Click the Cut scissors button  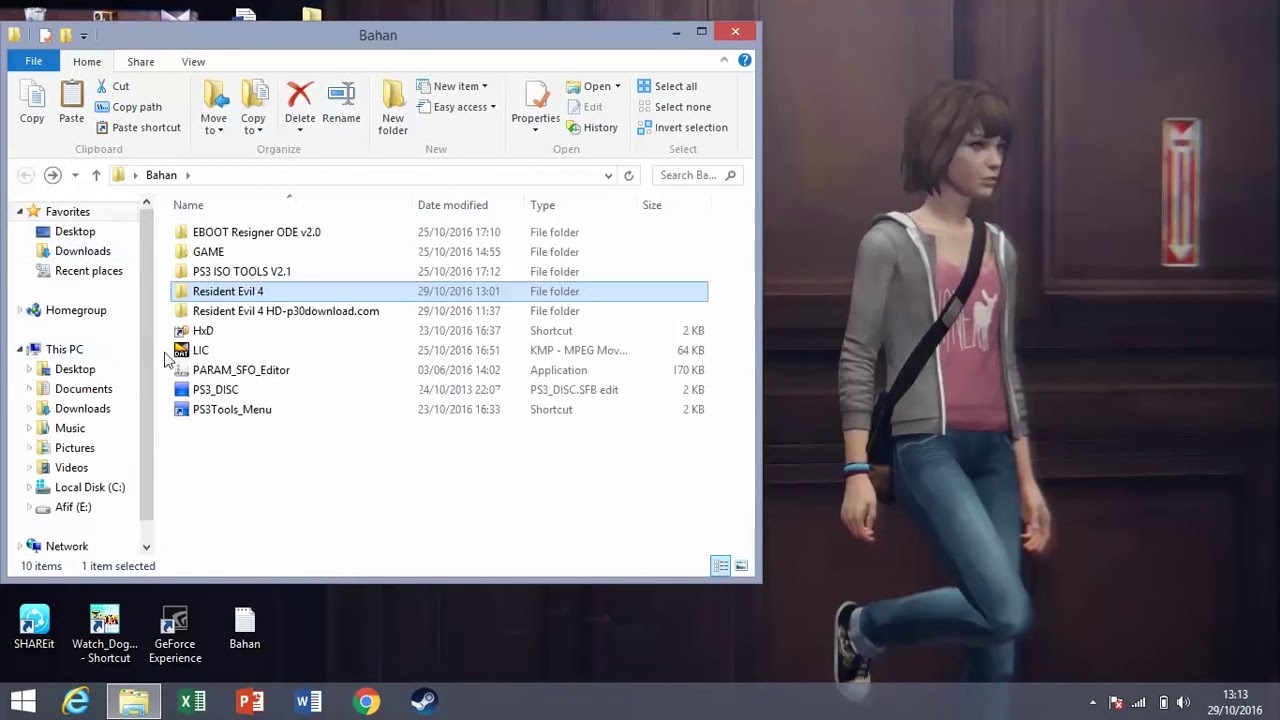tap(112, 86)
